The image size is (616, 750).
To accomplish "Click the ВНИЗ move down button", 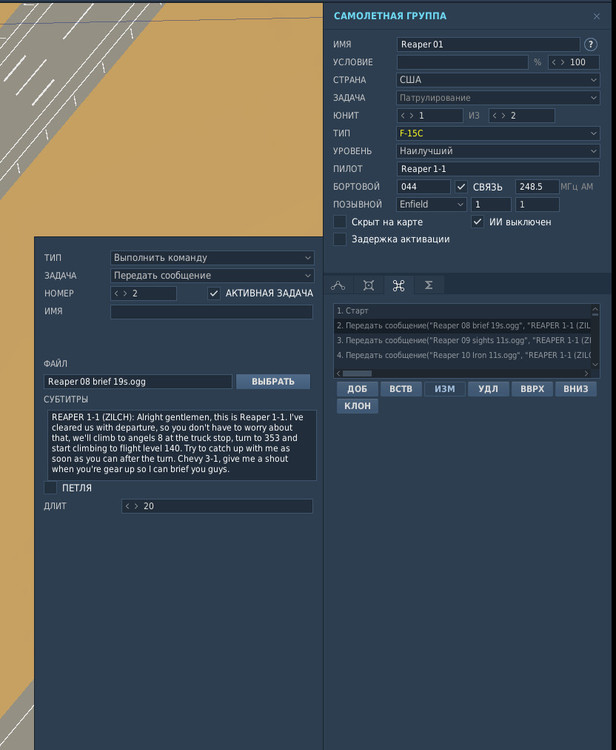I will [x=576, y=389].
